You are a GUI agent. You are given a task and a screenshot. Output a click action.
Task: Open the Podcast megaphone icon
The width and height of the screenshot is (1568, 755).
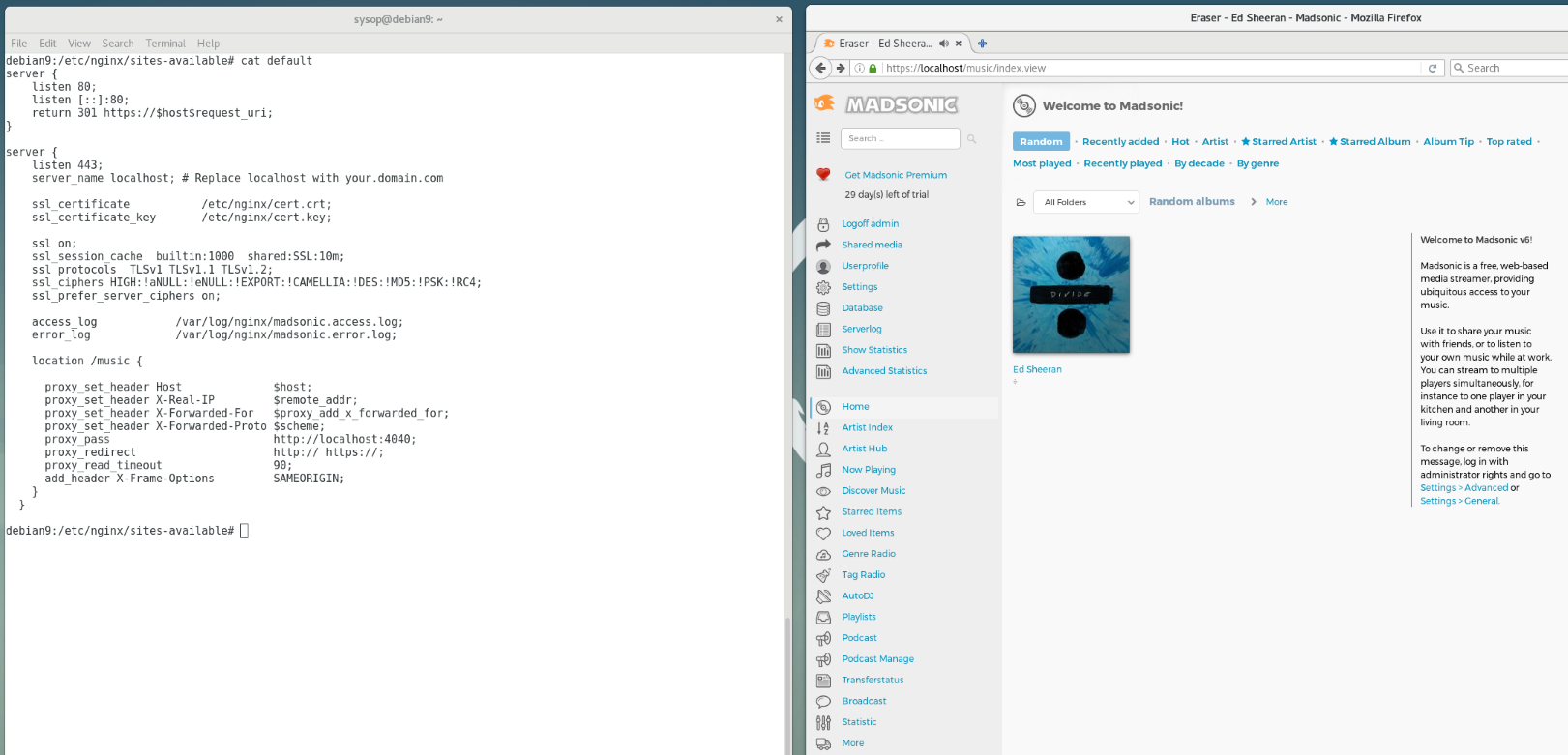pos(823,638)
